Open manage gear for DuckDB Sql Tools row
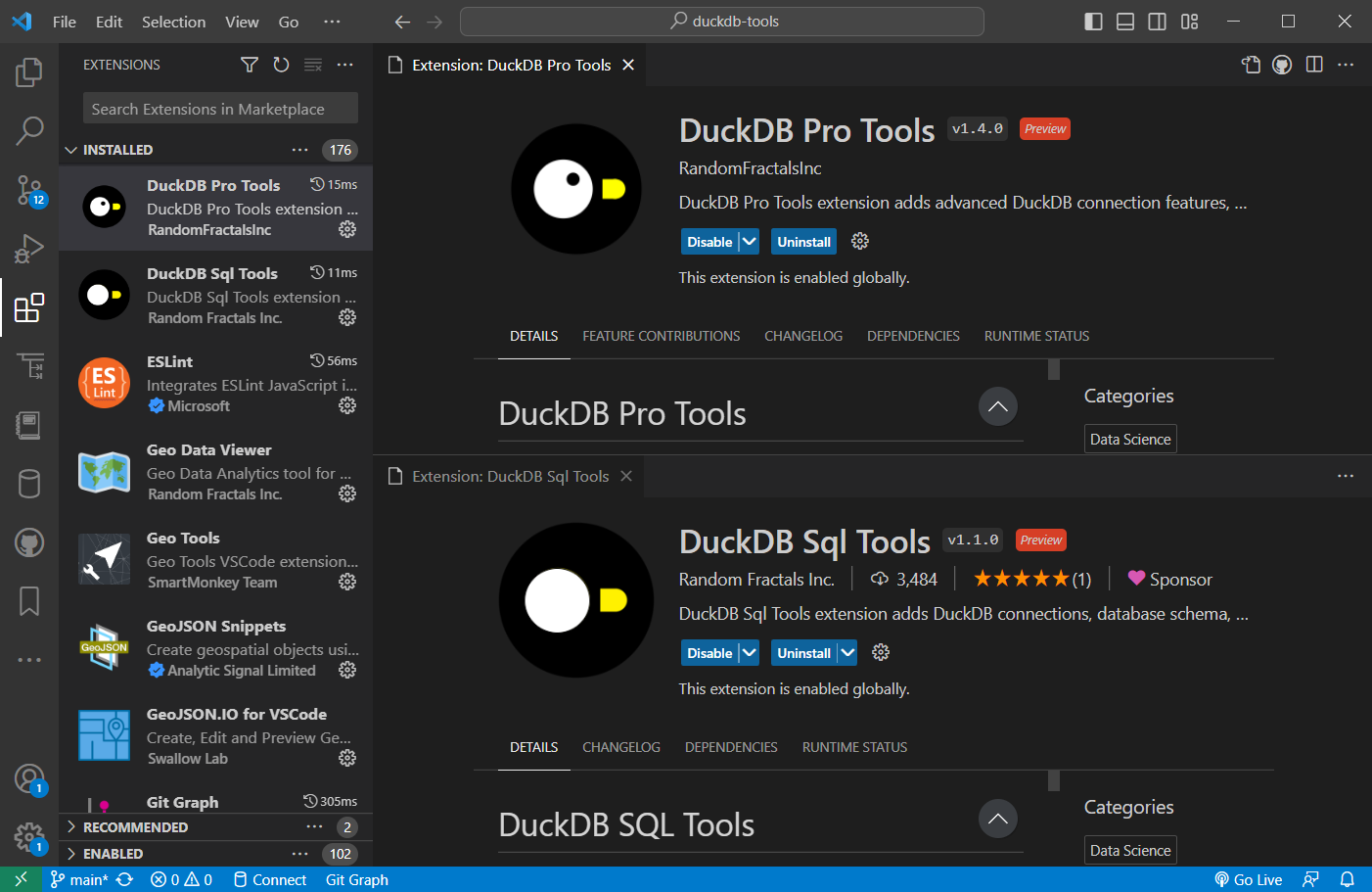This screenshot has width=1372, height=892. [347, 317]
